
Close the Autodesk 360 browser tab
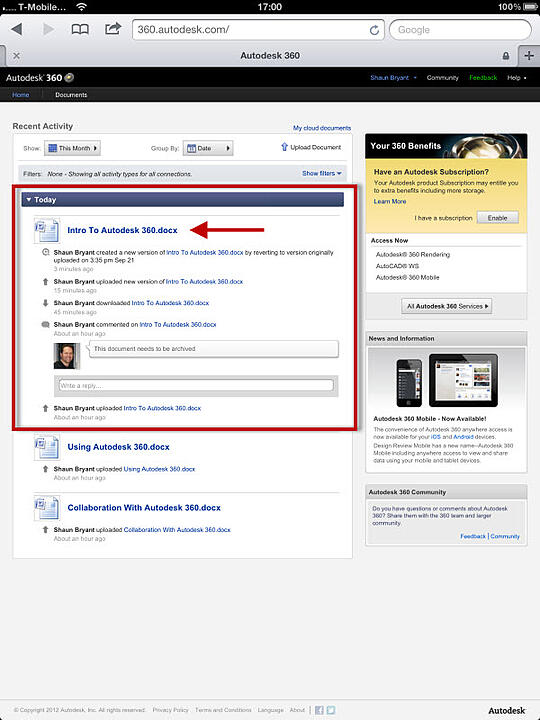click(x=17, y=56)
